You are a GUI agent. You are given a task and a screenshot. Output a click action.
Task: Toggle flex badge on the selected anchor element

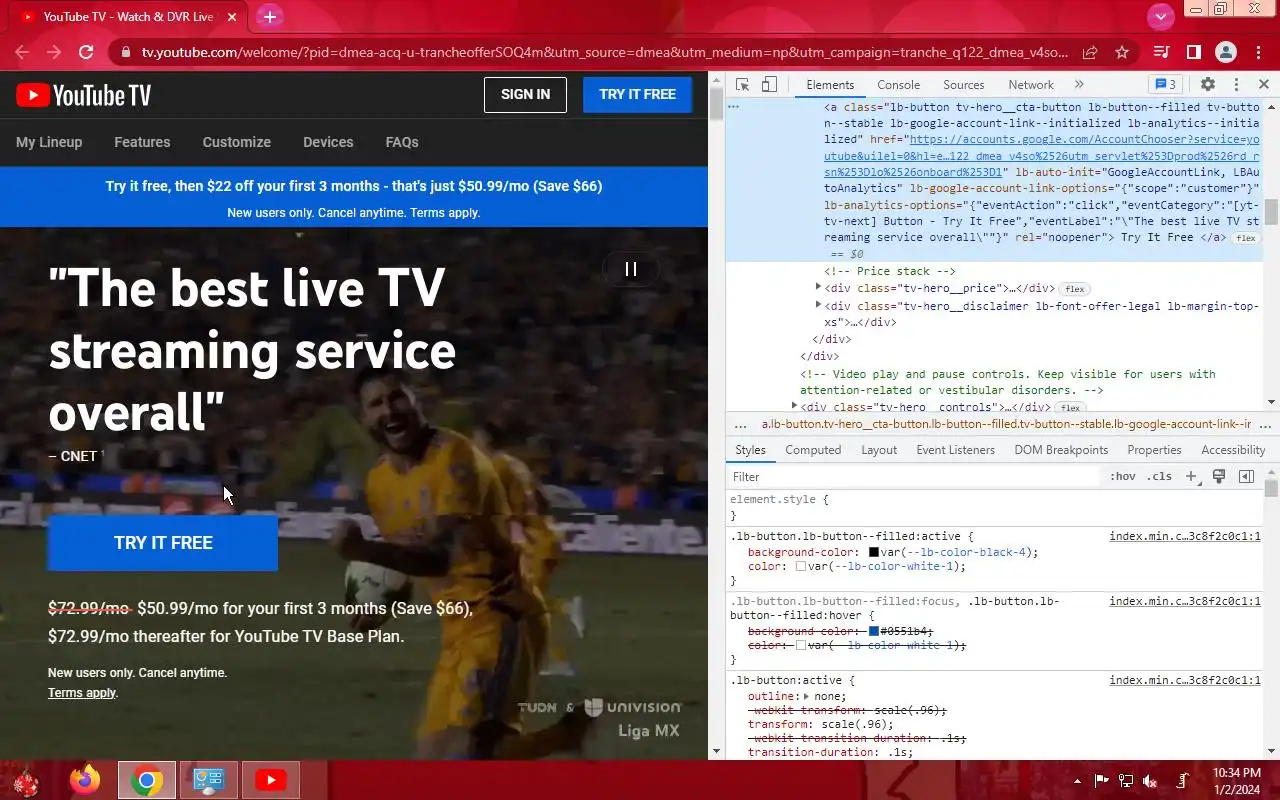point(1245,238)
